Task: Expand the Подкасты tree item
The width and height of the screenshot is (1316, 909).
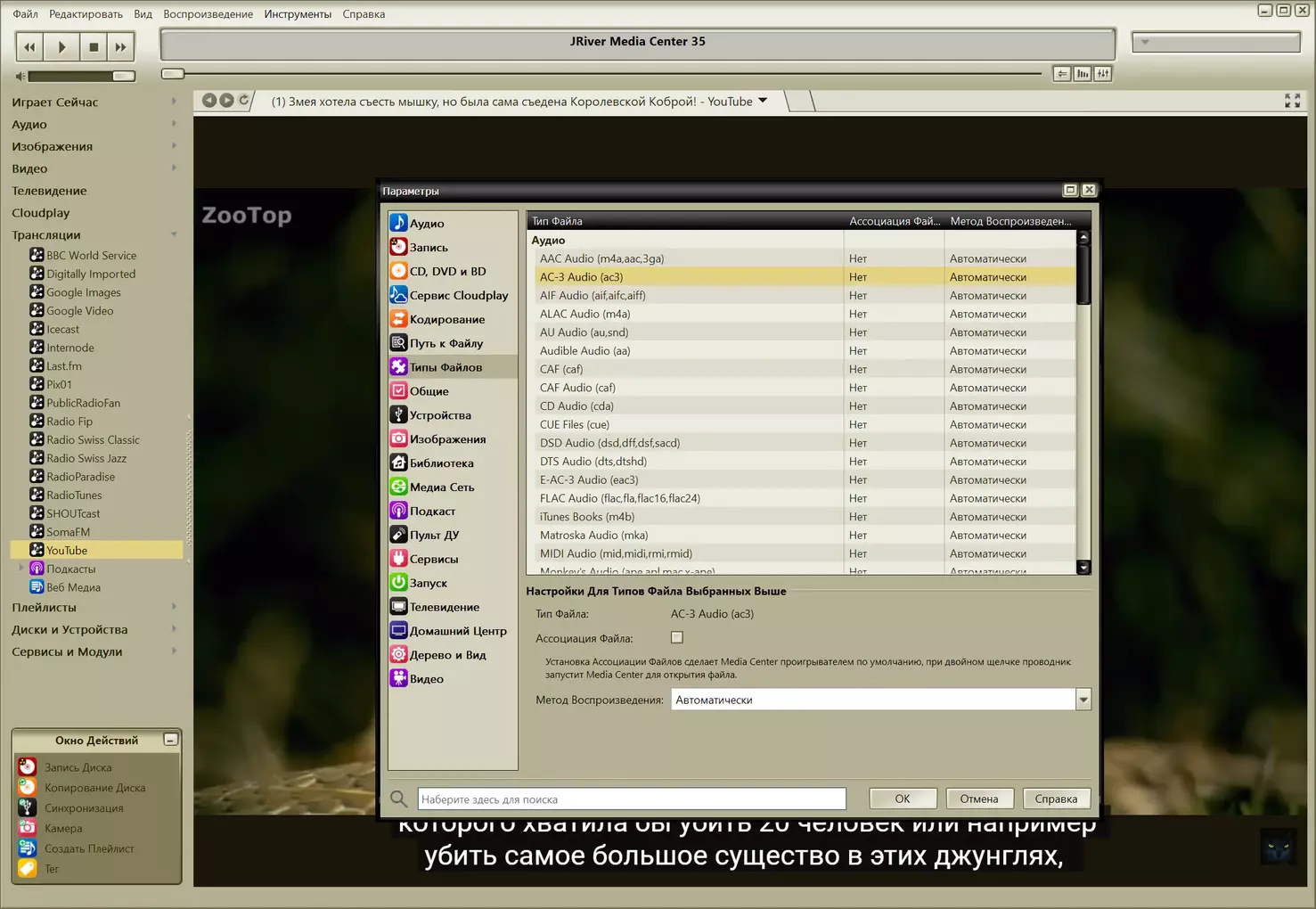Action: [x=21, y=569]
